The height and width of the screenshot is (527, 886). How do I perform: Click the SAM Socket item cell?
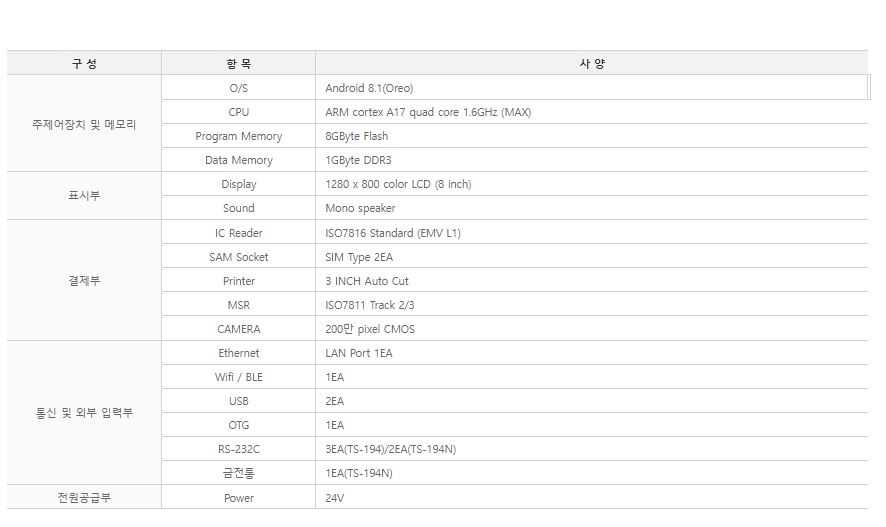click(x=238, y=257)
